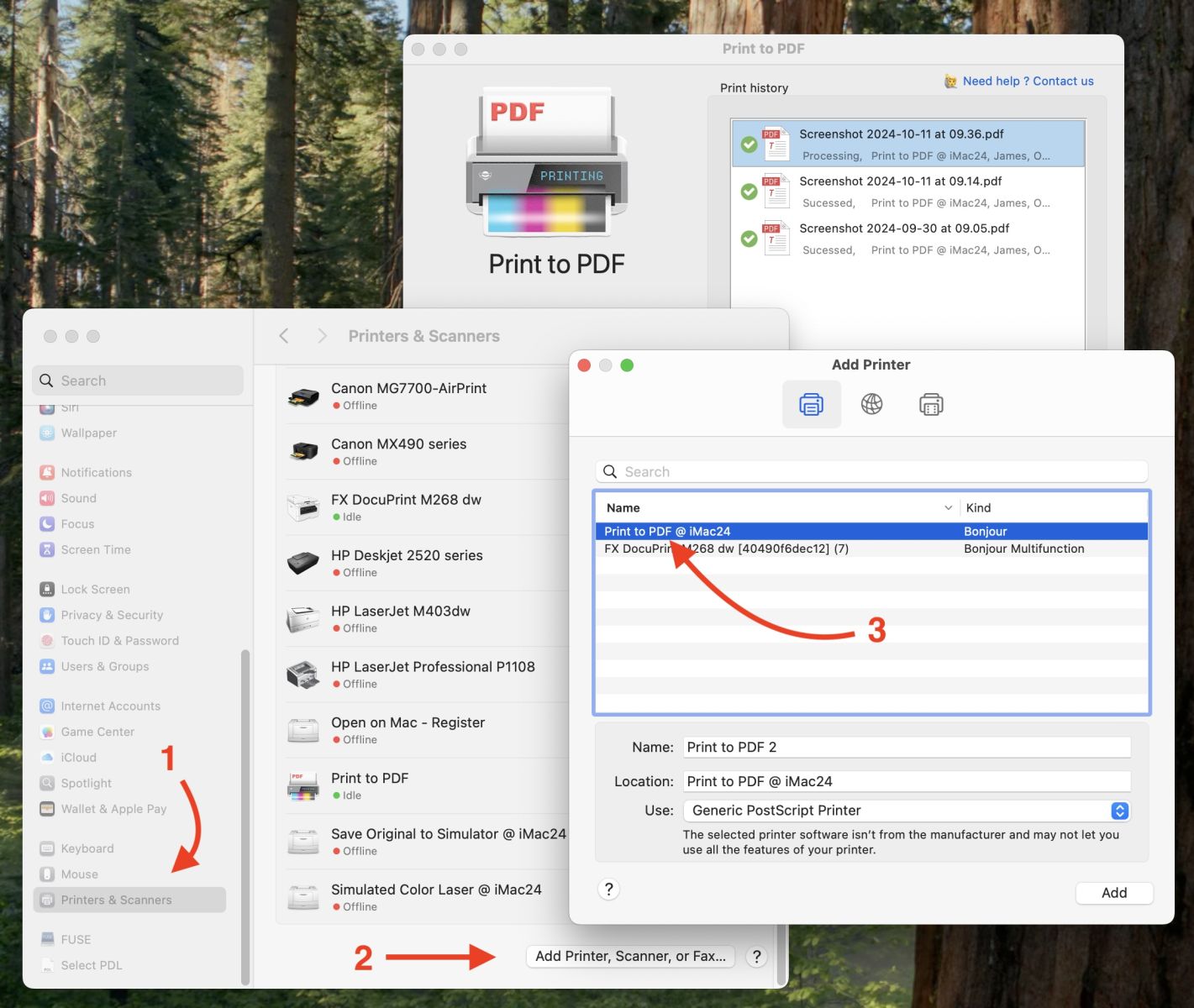The height and width of the screenshot is (1008, 1194).
Task: Click the Canon MG7700-AirPrint printer icon
Action: pos(303,396)
